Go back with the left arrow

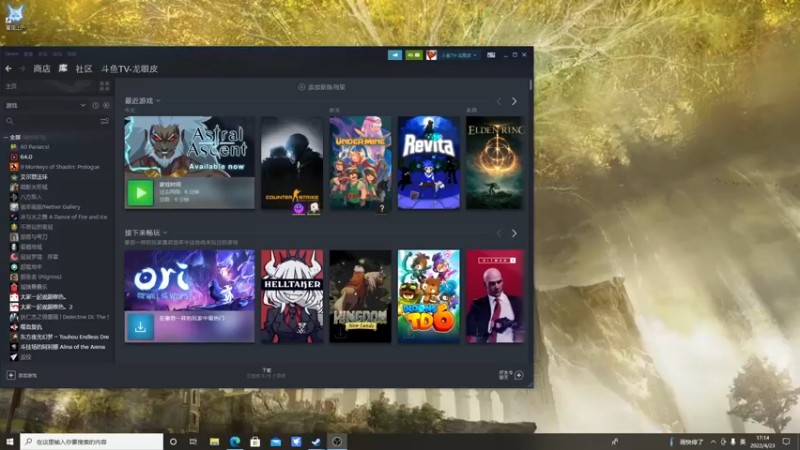tap(9, 68)
